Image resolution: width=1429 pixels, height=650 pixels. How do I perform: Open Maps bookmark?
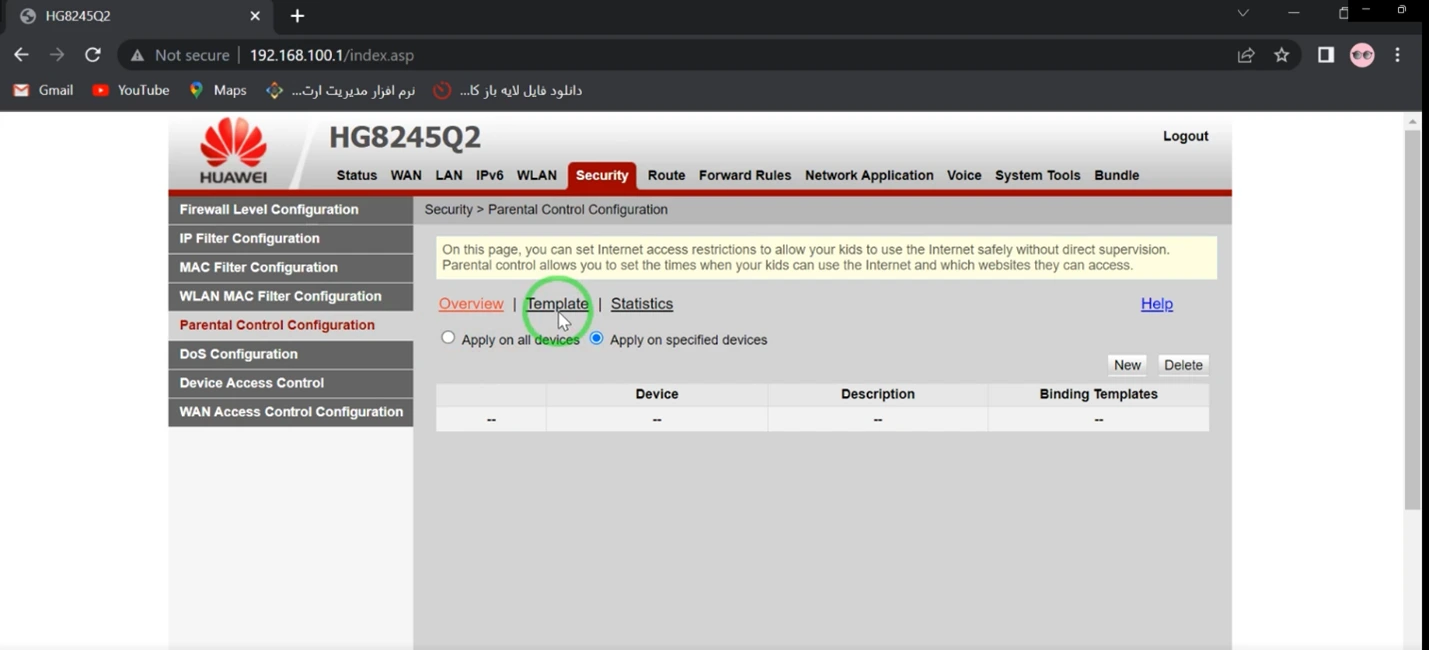tap(218, 90)
